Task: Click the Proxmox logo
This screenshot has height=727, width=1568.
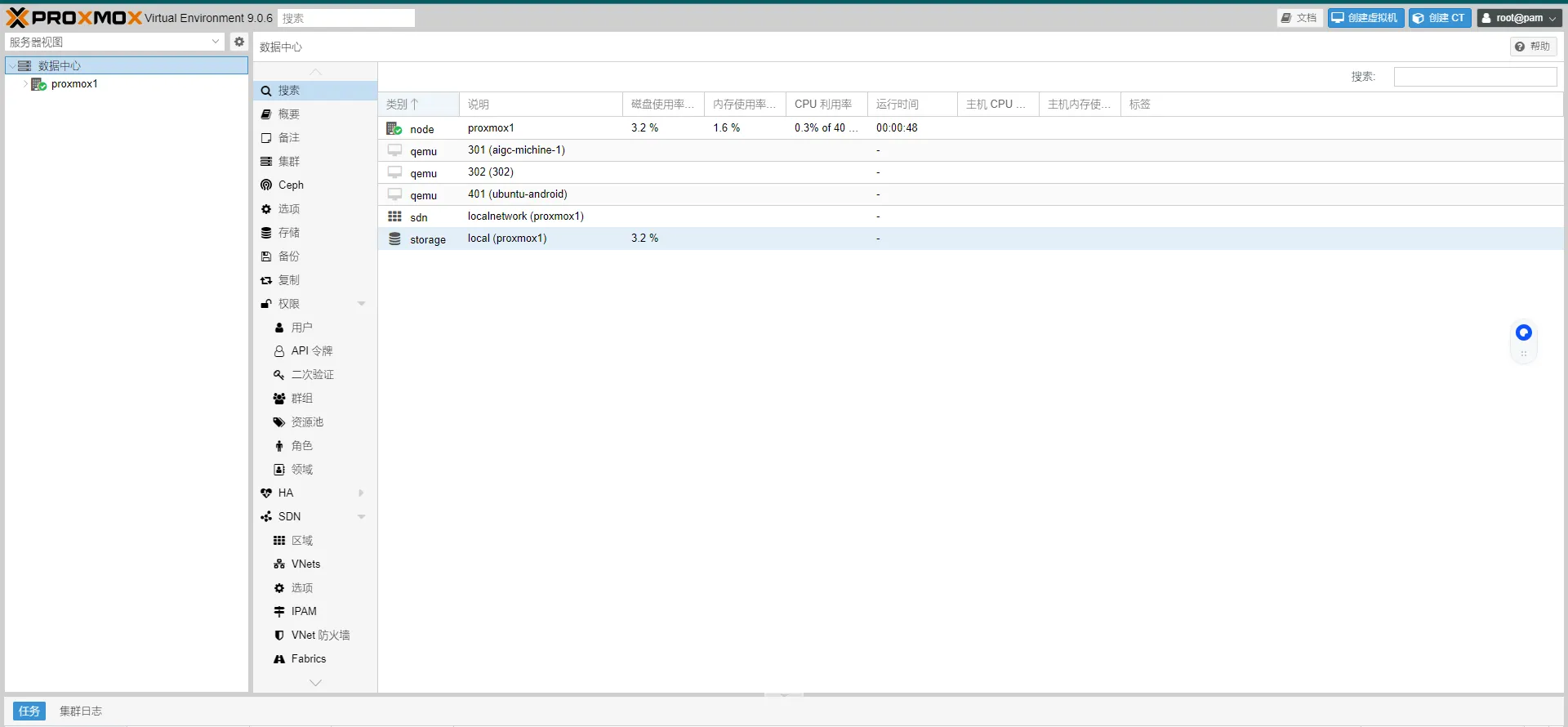Action: (x=74, y=17)
